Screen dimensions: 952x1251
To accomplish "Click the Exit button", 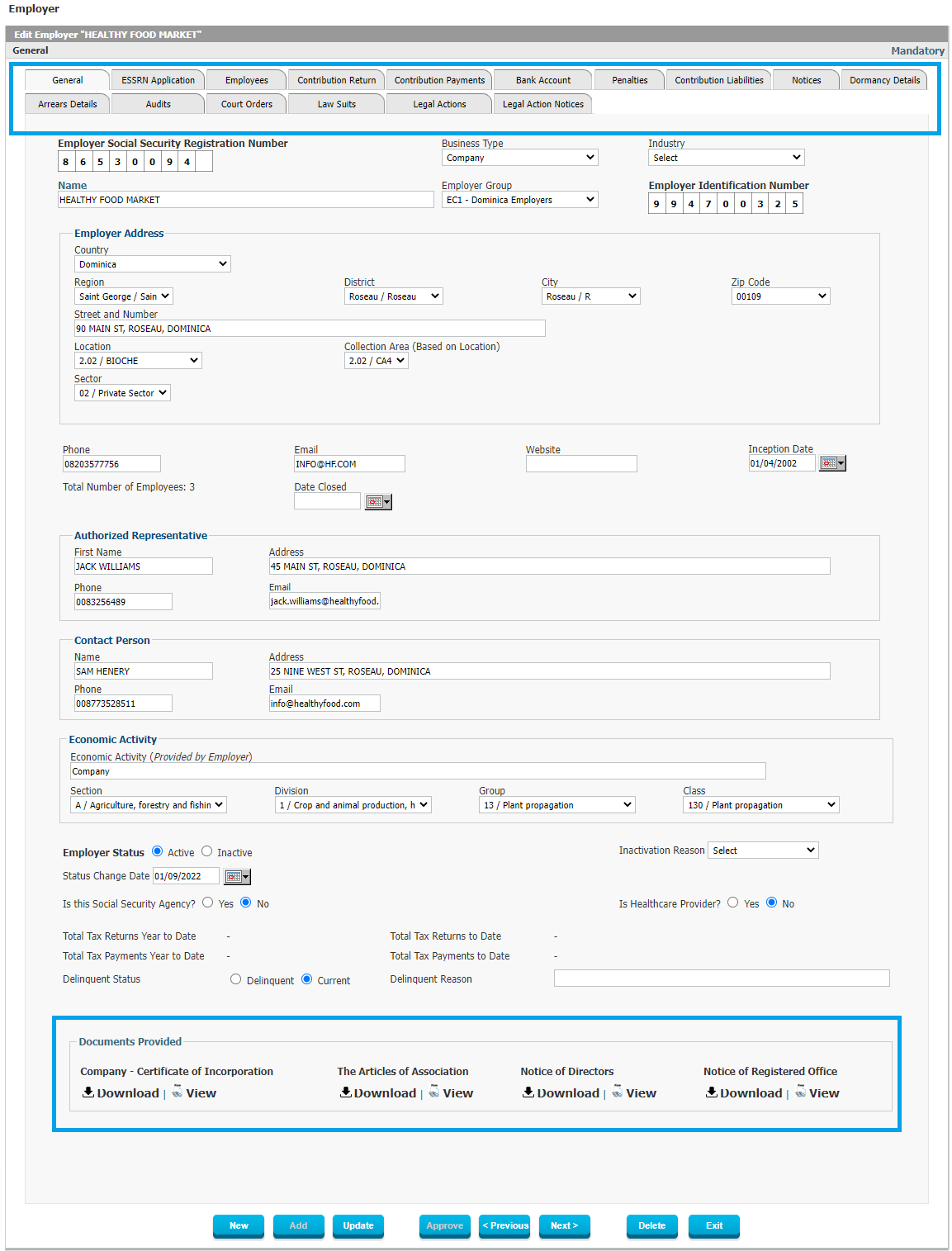I will [x=714, y=1225].
